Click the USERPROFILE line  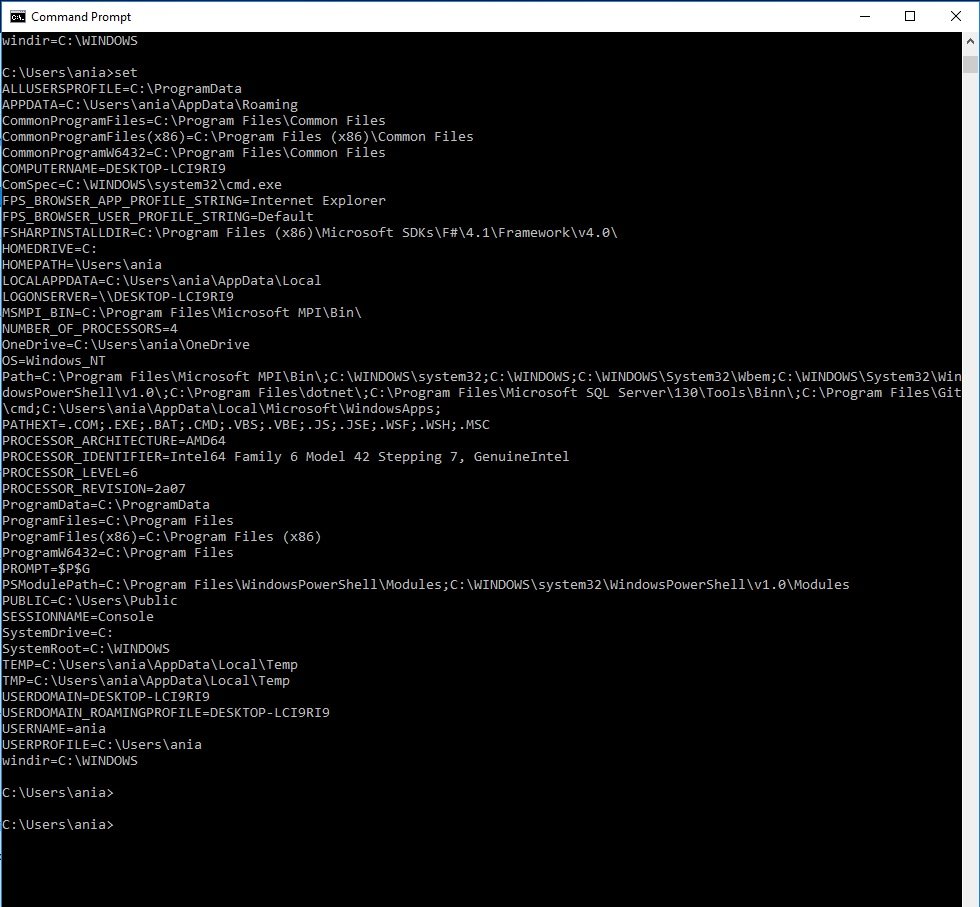(x=102, y=745)
